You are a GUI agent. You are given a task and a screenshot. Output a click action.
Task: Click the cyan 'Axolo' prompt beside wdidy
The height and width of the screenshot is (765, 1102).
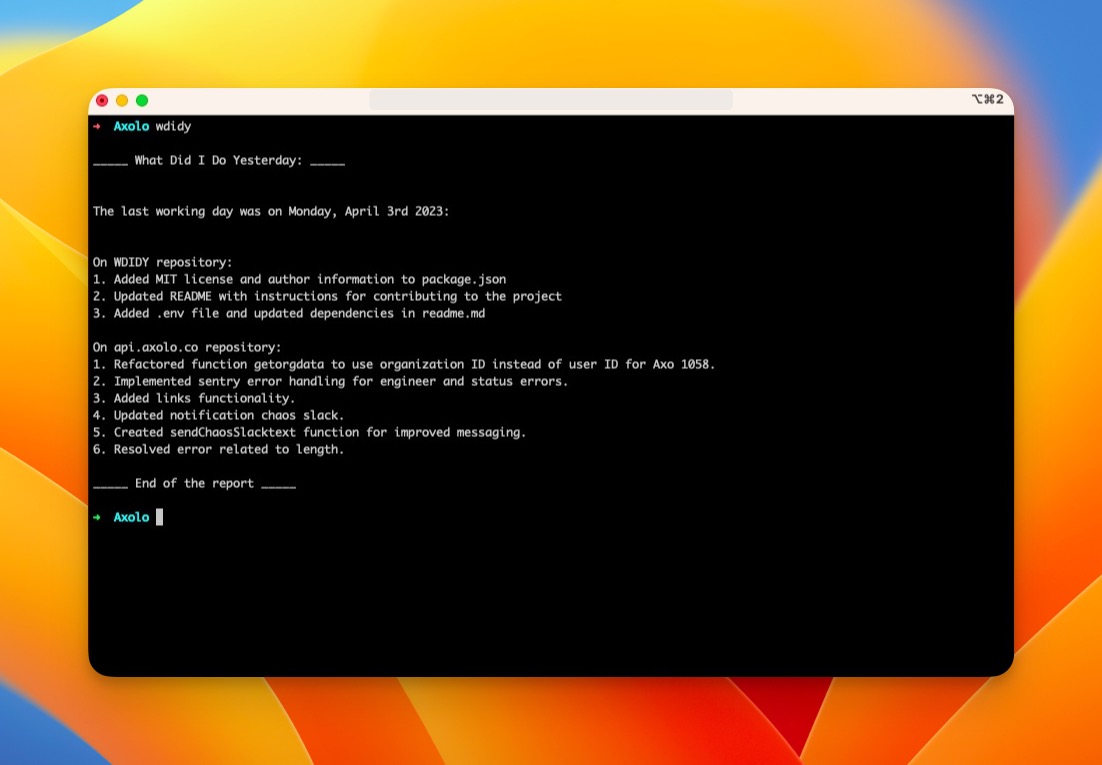(131, 127)
